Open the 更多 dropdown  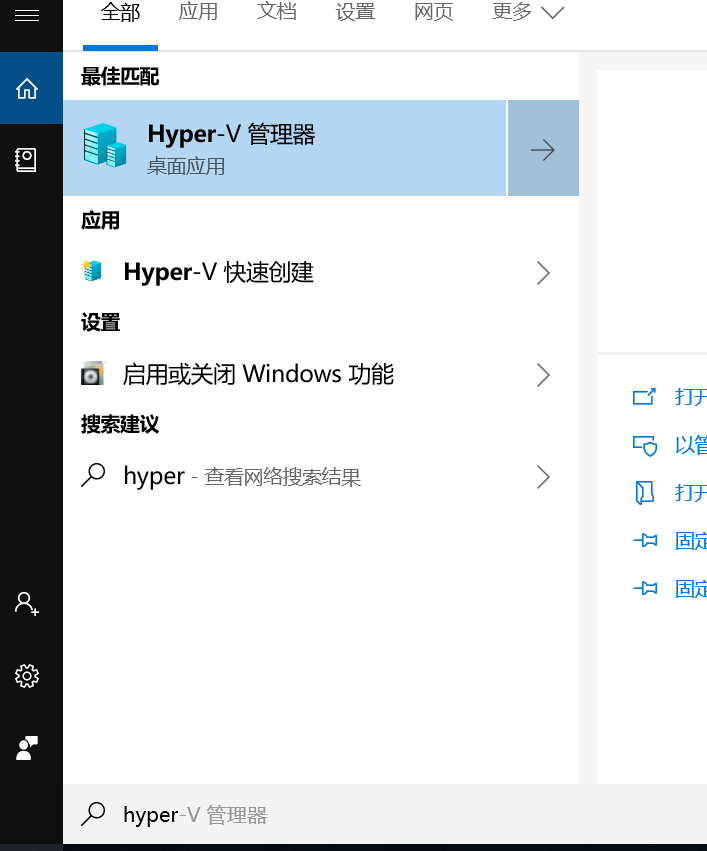click(x=528, y=12)
